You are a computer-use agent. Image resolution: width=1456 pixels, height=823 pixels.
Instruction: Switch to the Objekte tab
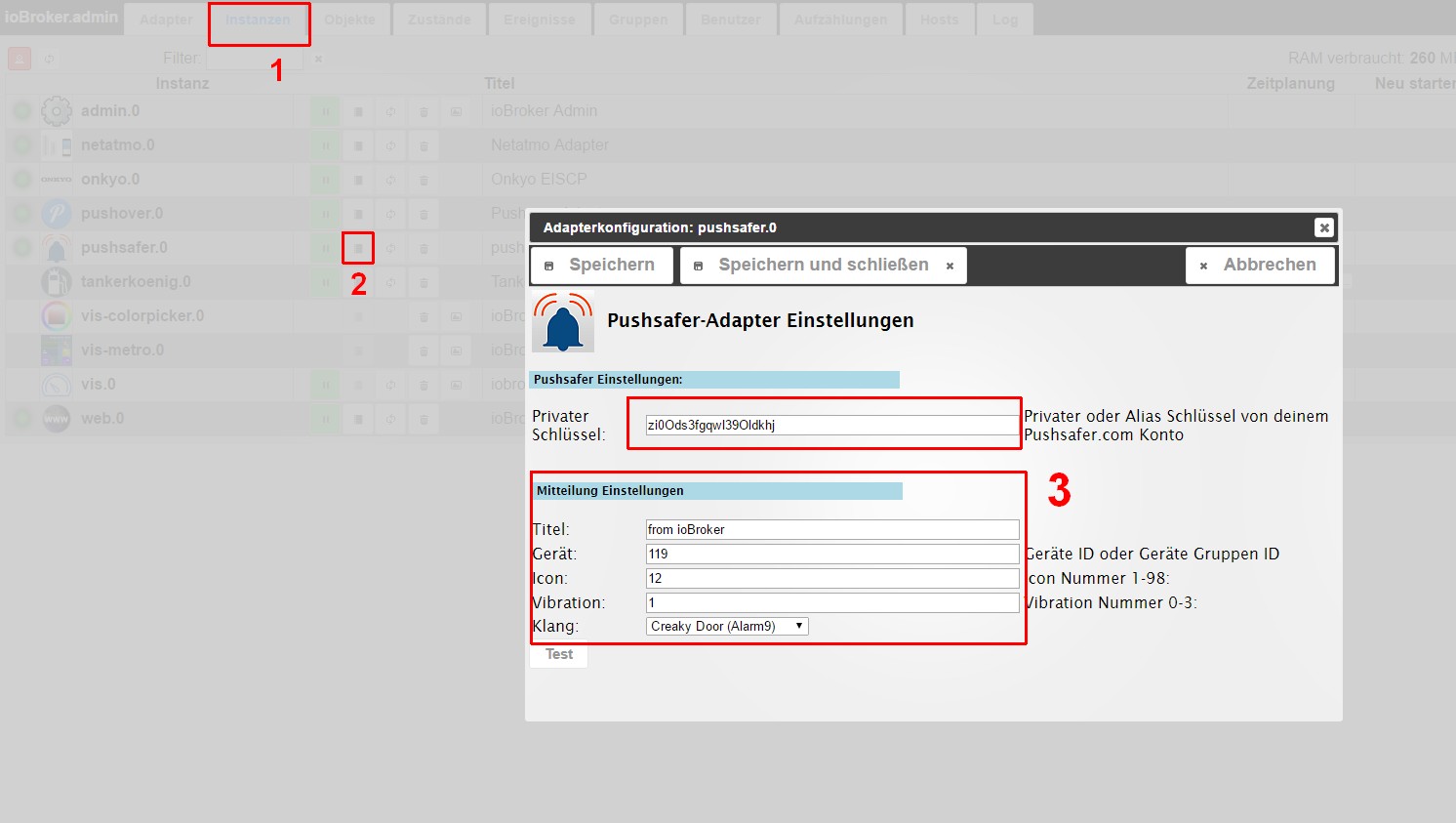point(349,20)
